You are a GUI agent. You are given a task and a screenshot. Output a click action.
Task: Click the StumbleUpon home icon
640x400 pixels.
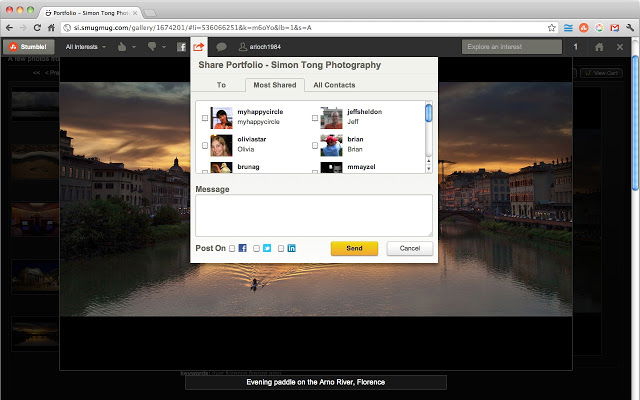(x=599, y=47)
